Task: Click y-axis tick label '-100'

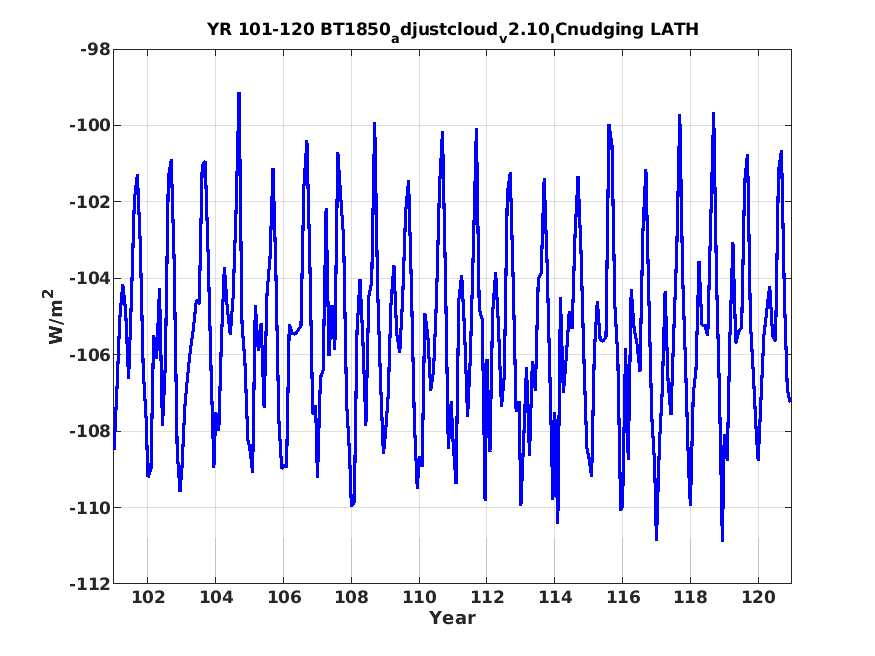Action: point(90,126)
